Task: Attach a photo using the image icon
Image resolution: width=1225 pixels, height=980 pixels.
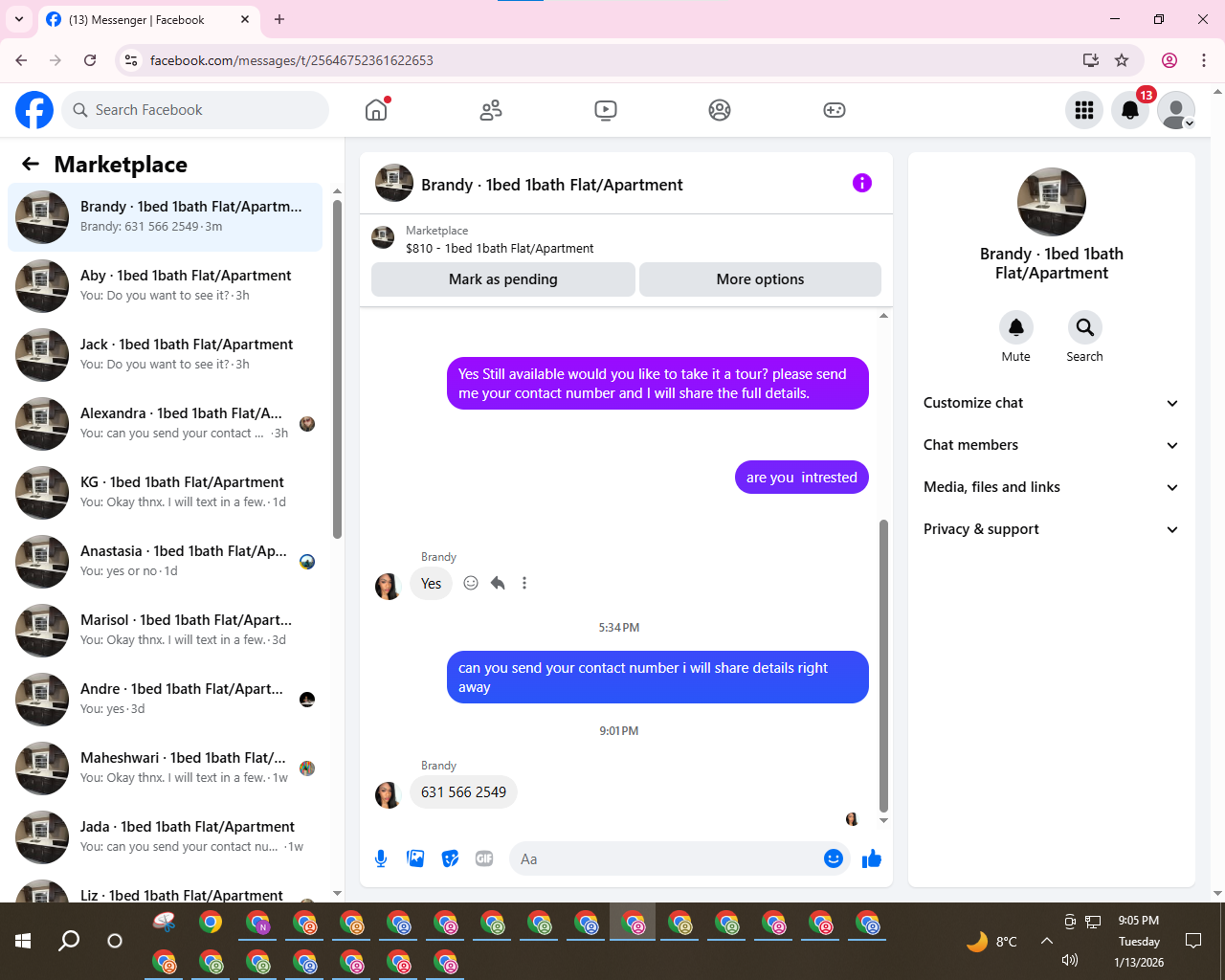Action: click(x=415, y=858)
